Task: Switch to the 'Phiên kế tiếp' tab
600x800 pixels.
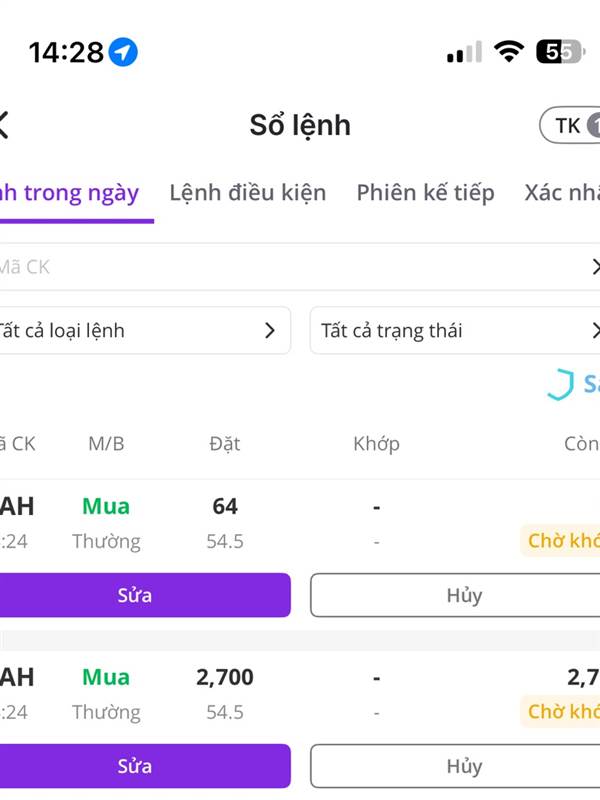Action: pyautogui.click(x=425, y=192)
